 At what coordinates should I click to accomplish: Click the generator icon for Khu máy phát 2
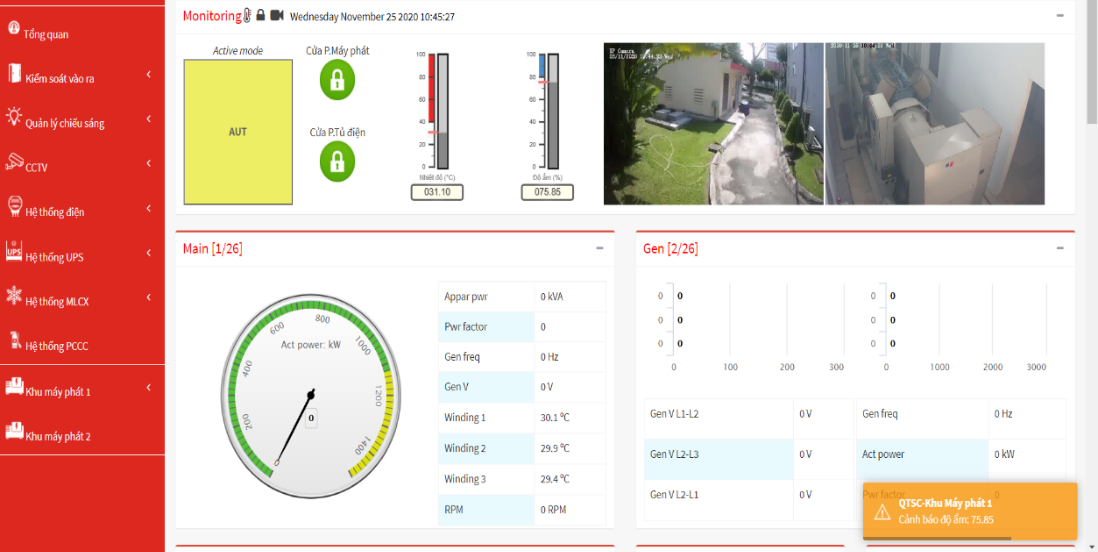14,430
